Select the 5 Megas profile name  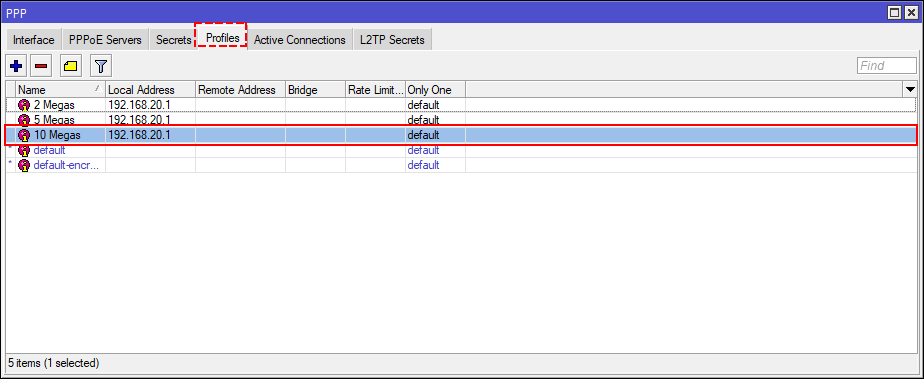(54, 120)
